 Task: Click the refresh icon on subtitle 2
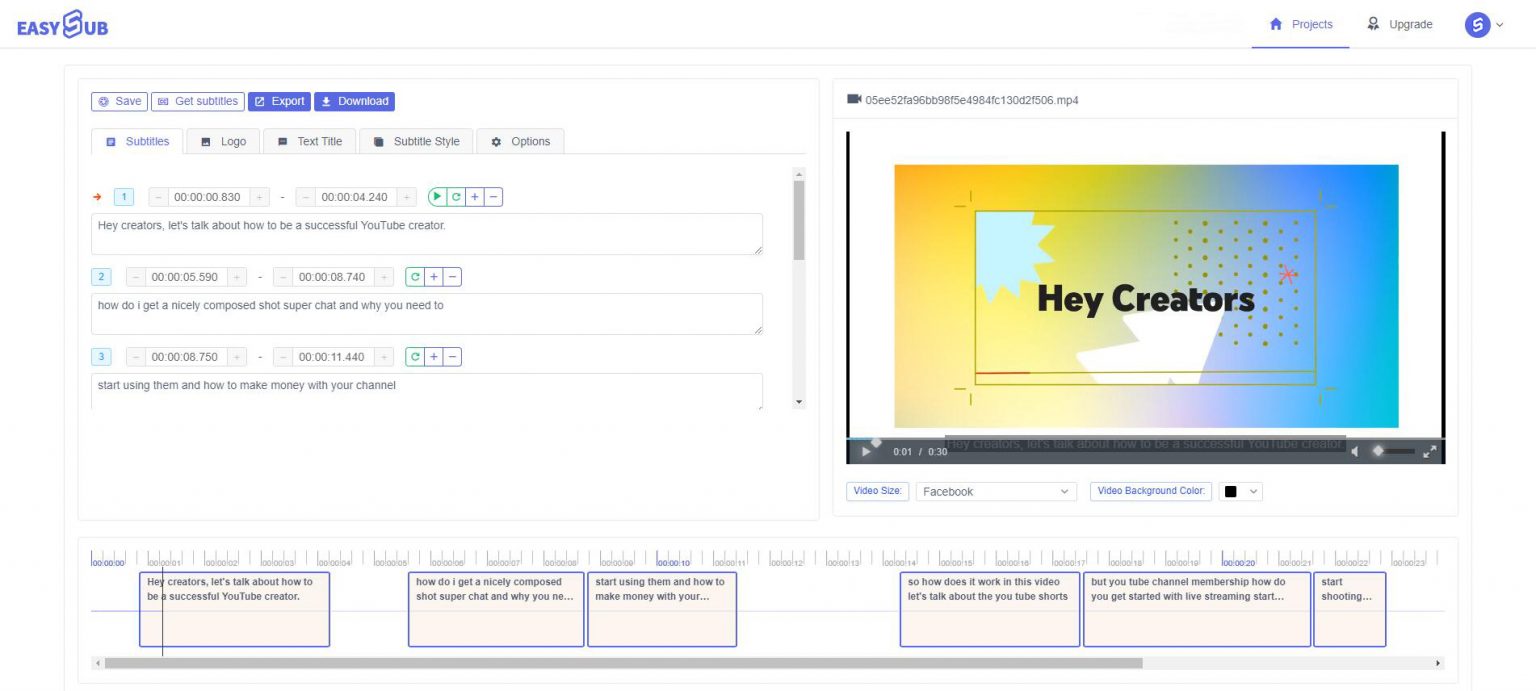click(x=415, y=277)
